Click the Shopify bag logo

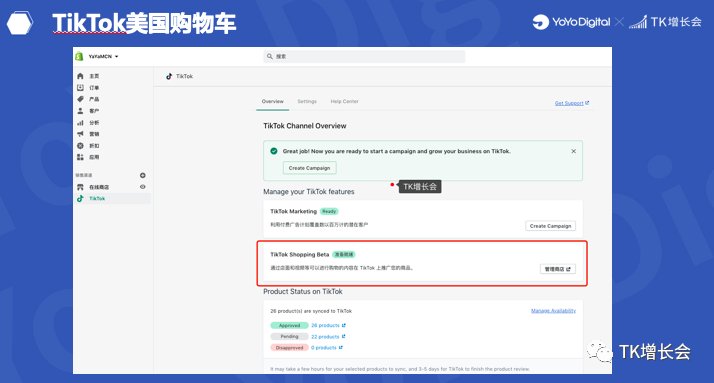point(79,56)
